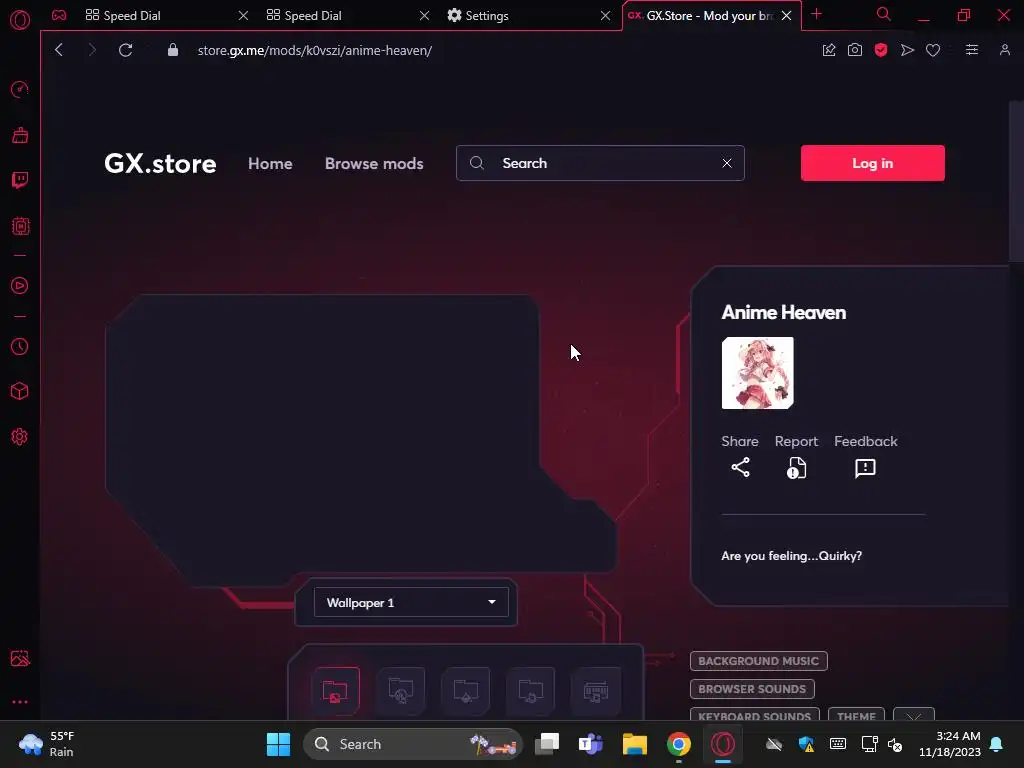Close the Settings tab
1024x768 pixels.
pyautogui.click(x=605, y=15)
